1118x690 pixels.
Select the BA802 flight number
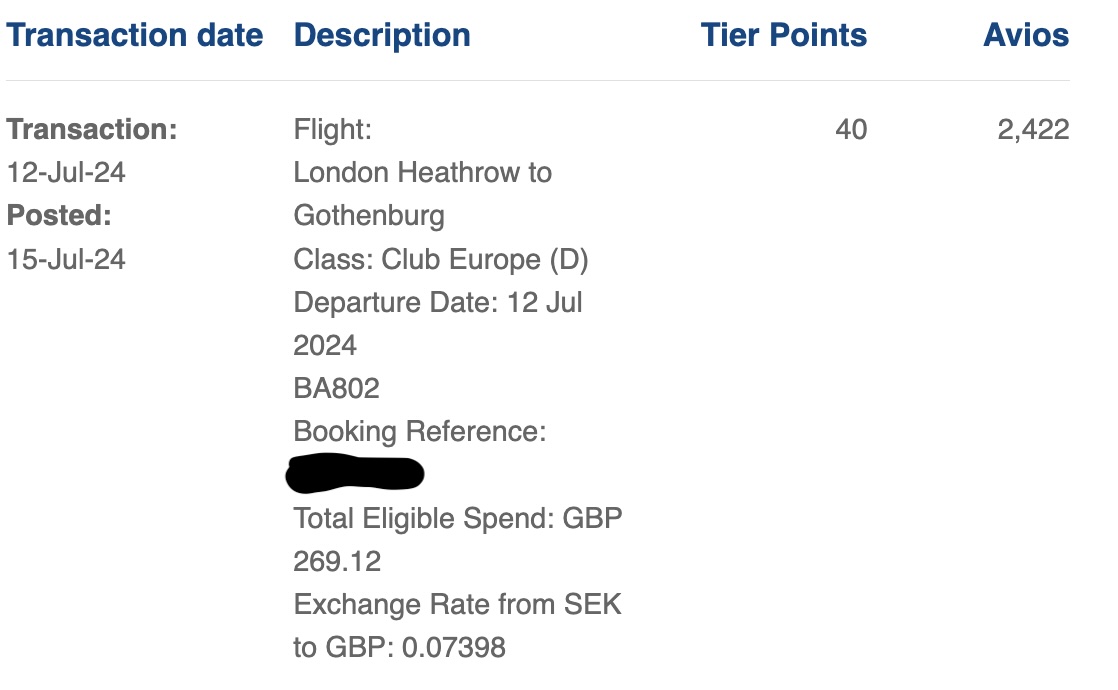click(336, 388)
